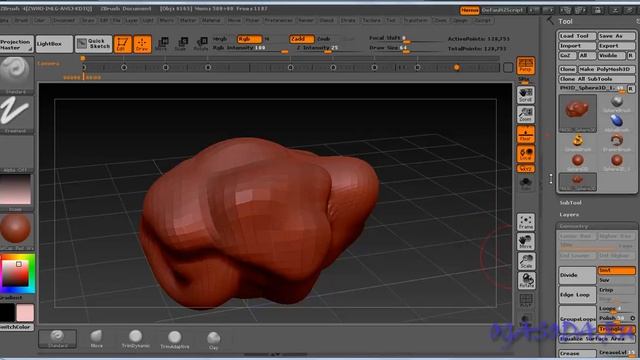640x360 pixels.
Task: Toggle Persp perspective view button
Action: pyautogui.click(x=526, y=65)
